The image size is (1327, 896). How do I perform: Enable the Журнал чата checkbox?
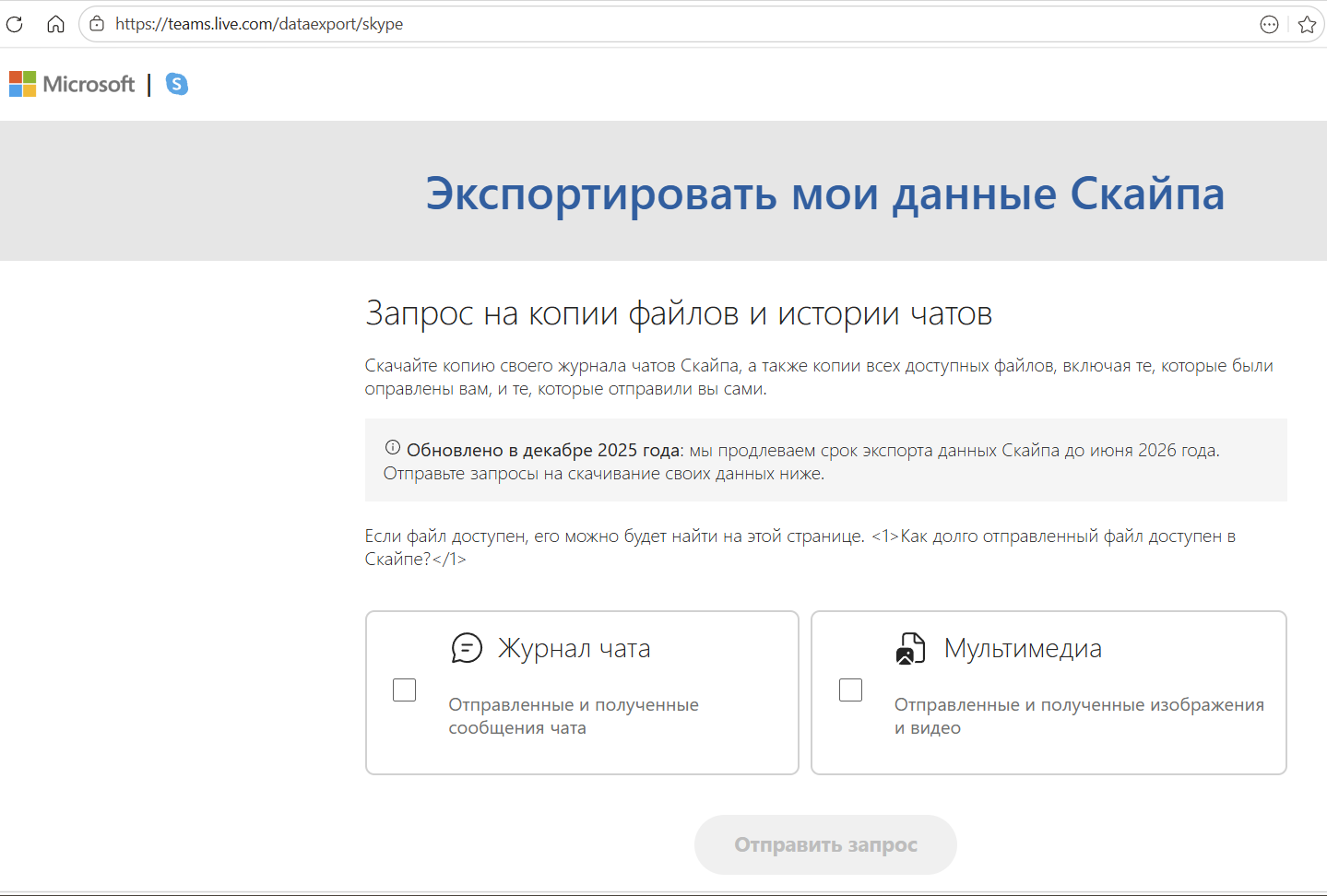pyautogui.click(x=405, y=690)
